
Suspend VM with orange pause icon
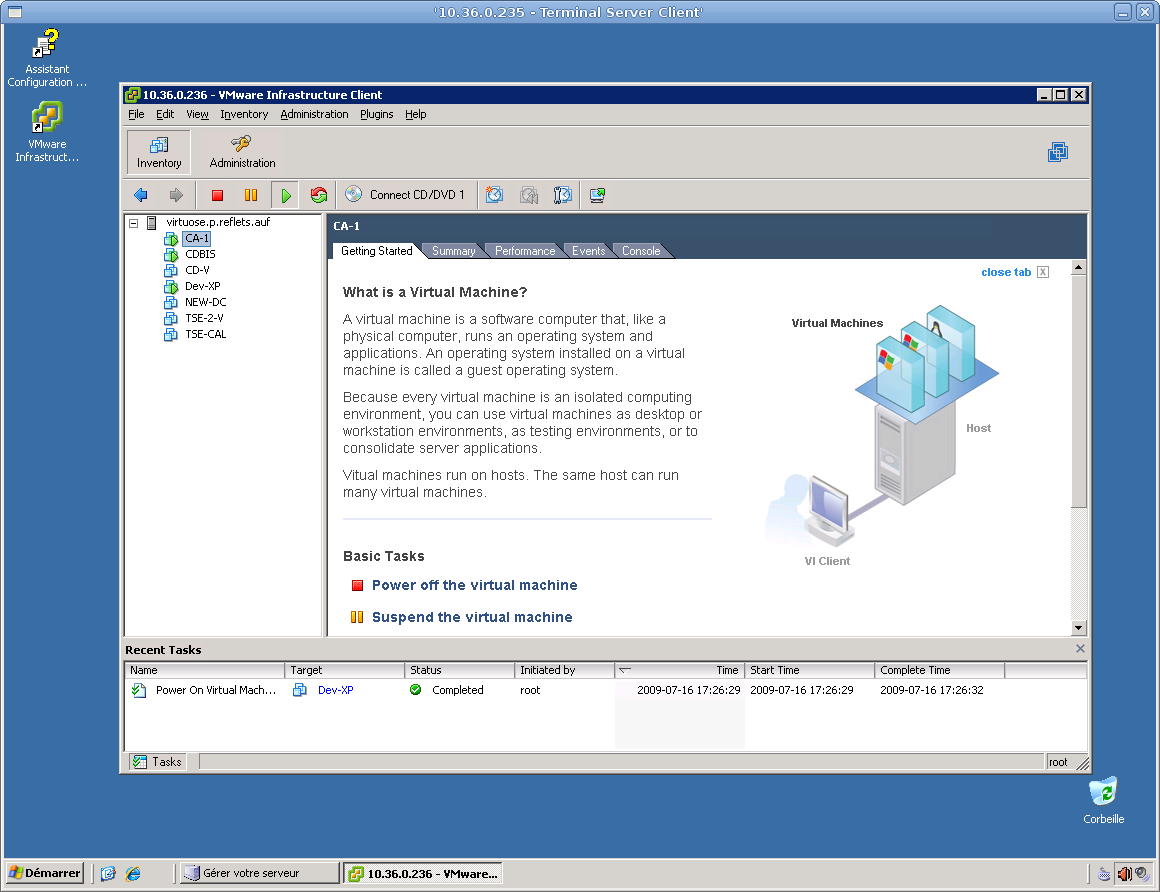tap(251, 195)
